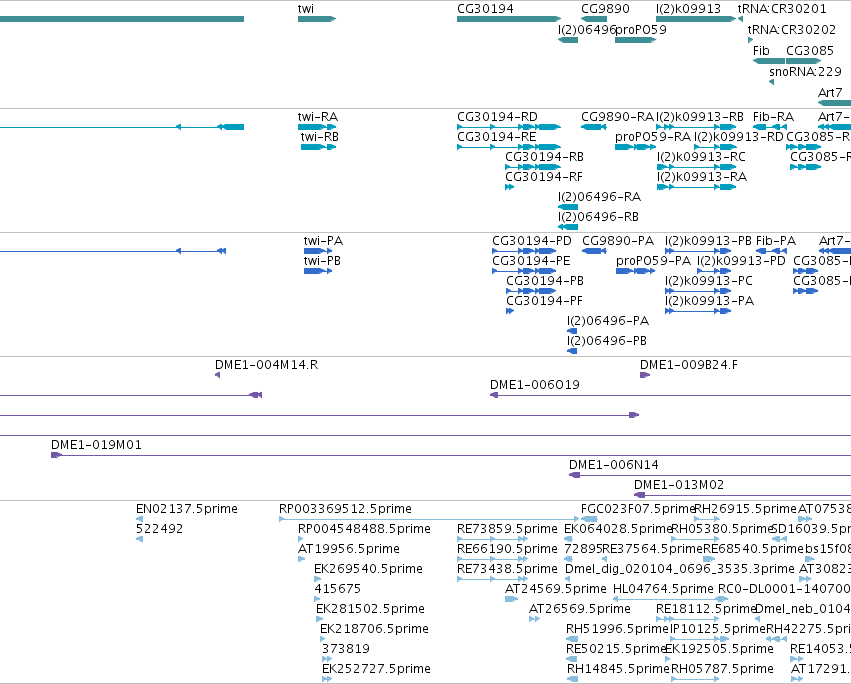851x684 pixels.
Task: Click the l(2)06496-PA protein label
Action: coord(608,321)
